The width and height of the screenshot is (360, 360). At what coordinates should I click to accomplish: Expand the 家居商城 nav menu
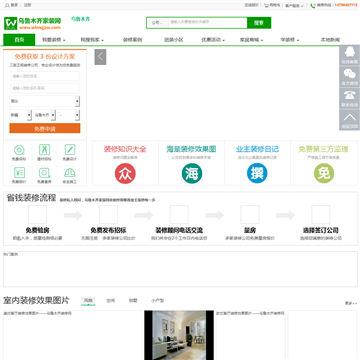point(251,40)
